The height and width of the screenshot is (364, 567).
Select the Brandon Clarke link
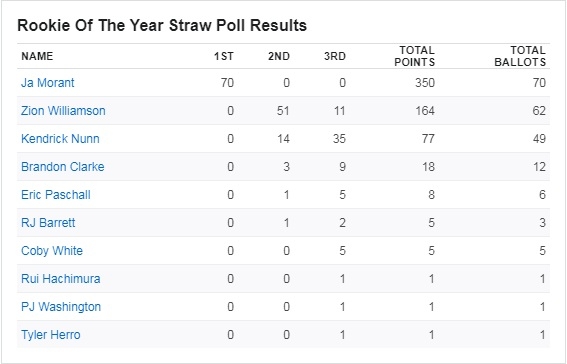(63, 167)
